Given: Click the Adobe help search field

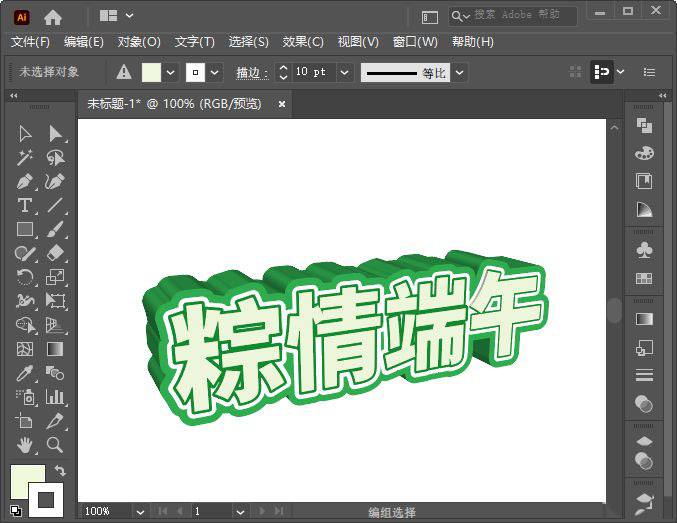Looking at the screenshot, I should point(512,16).
